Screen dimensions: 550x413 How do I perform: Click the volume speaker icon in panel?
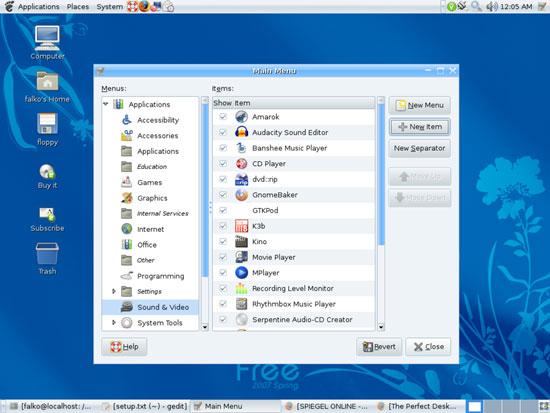(x=492, y=6)
